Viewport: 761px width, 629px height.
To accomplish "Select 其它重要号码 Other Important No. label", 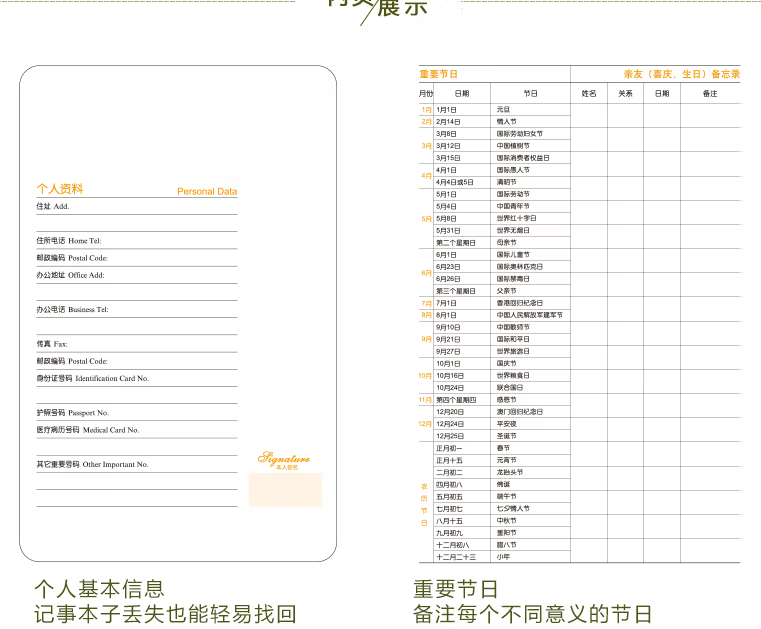I will 92,464.
